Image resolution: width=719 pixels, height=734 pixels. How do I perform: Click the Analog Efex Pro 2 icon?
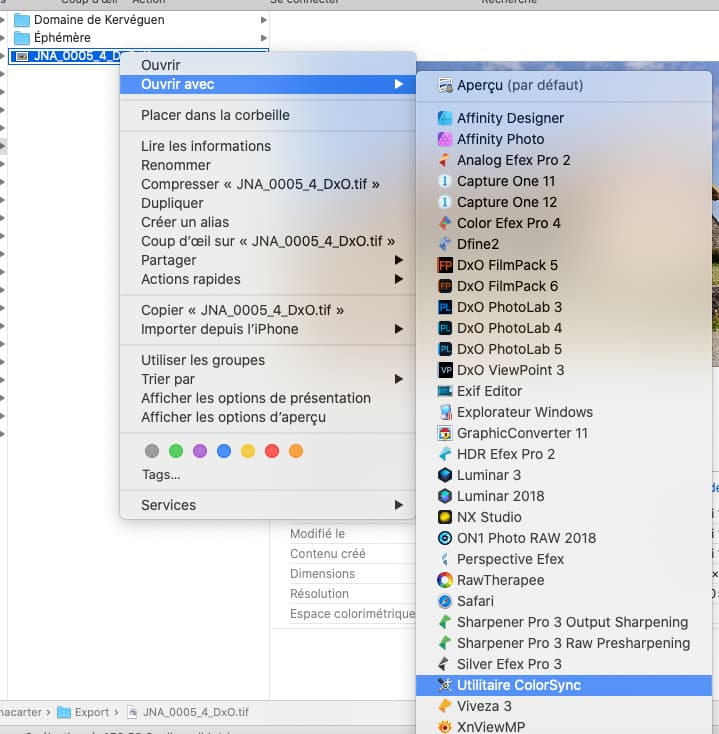(x=445, y=160)
